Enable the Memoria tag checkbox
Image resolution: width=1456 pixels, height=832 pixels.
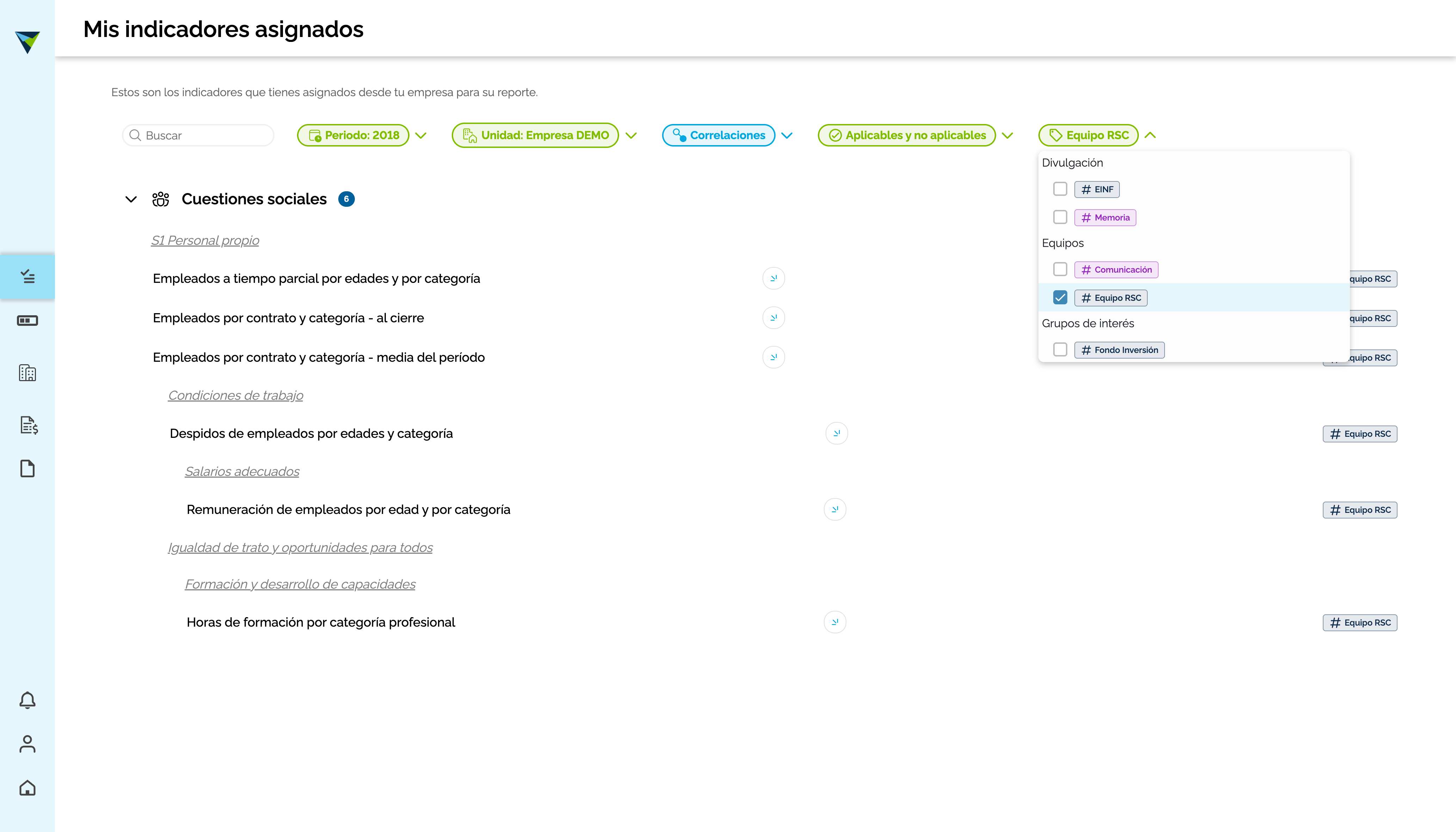pos(1060,217)
